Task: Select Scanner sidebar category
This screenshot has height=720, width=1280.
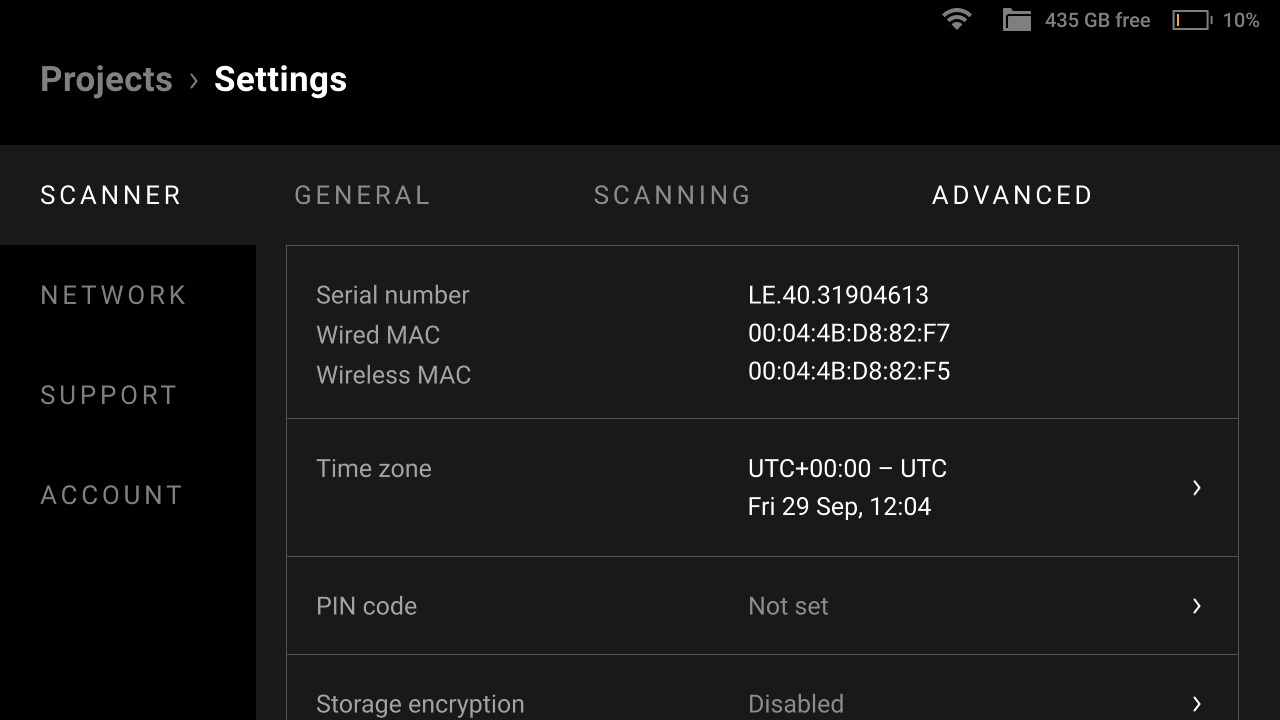Action: pyautogui.click(x=110, y=195)
